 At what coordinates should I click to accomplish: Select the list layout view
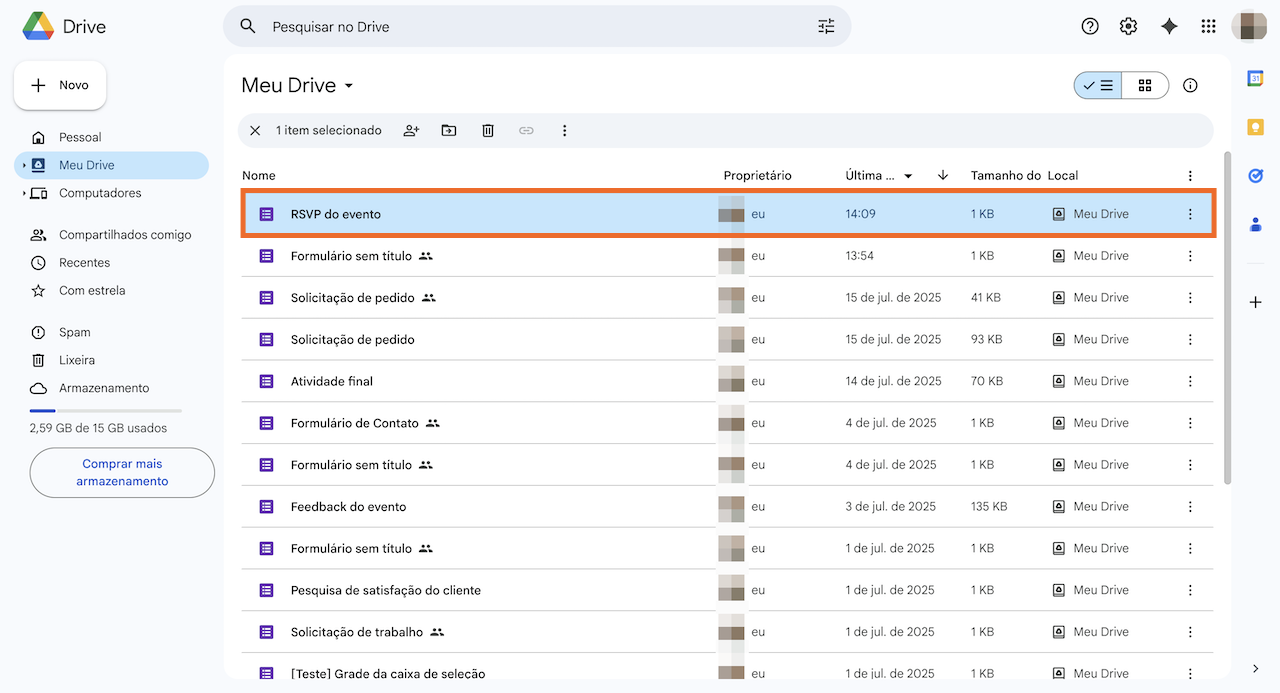(x=1098, y=86)
